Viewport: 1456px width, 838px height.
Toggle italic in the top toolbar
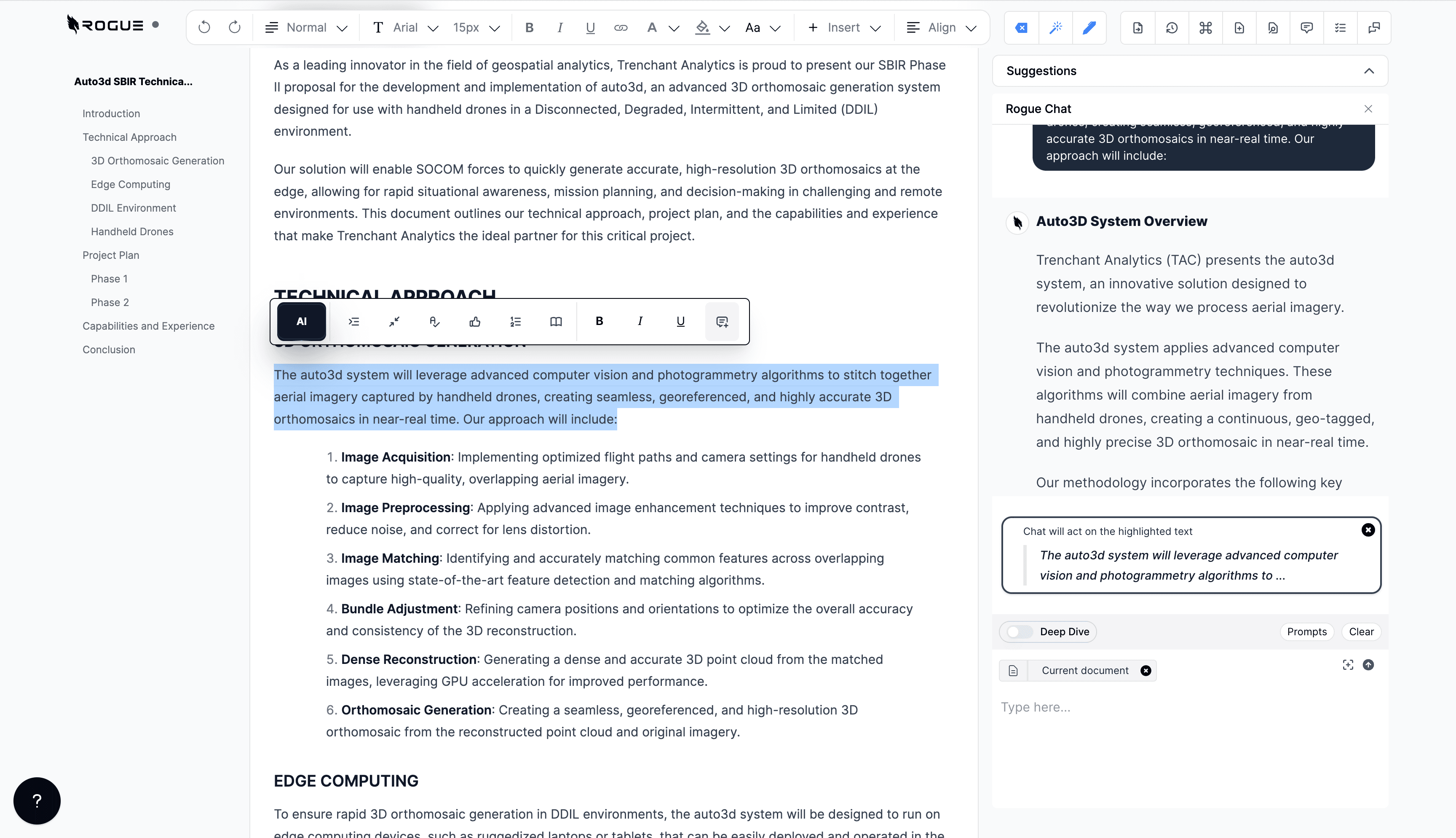click(559, 28)
